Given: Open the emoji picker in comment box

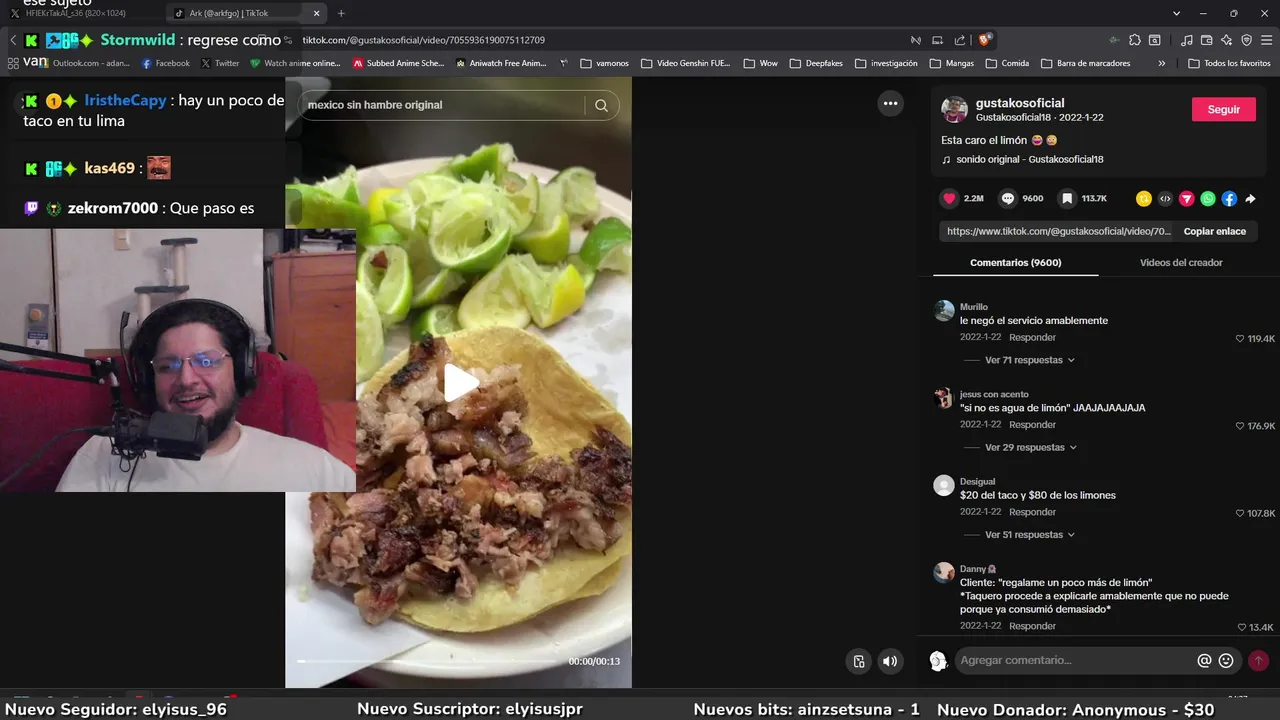Looking at the screenshot, I should pos(1226,660).
